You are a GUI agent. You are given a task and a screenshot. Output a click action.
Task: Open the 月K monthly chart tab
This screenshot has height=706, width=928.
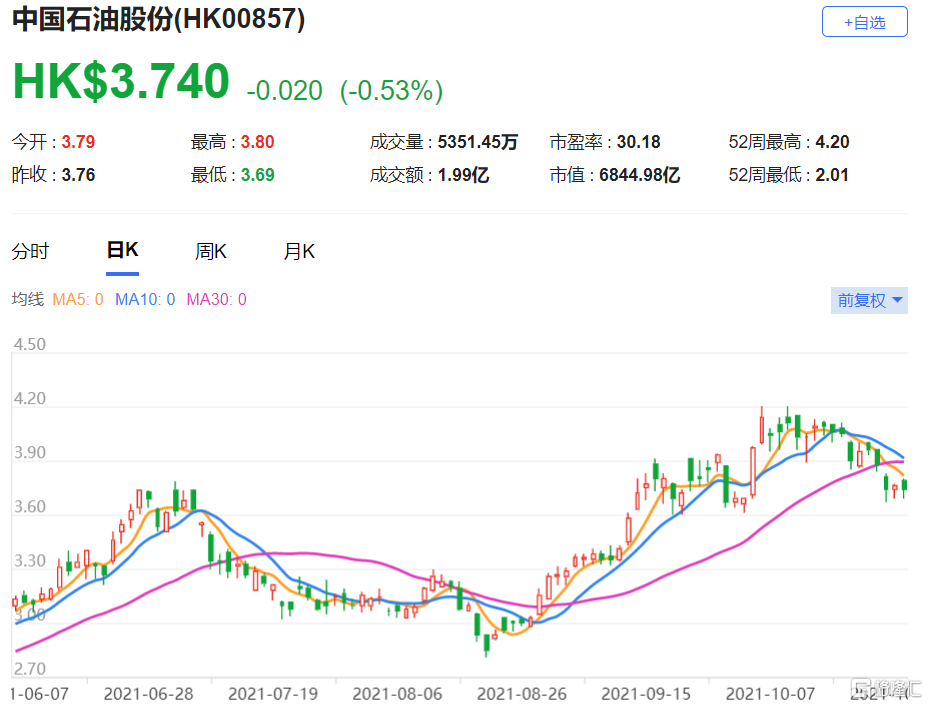(x=299, y=252)
